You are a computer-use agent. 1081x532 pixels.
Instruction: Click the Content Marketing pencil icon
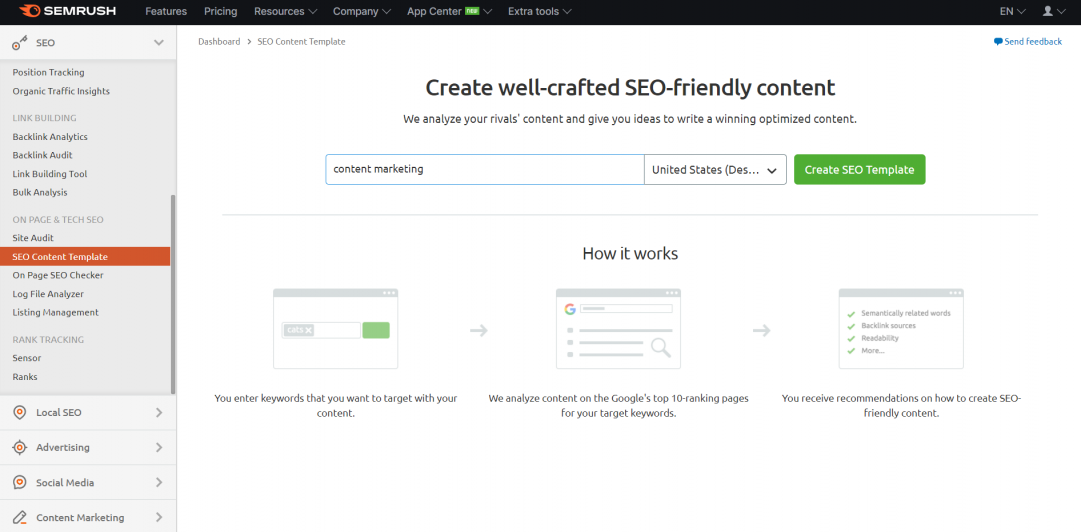pyautogui.click(x=20, y=518)
